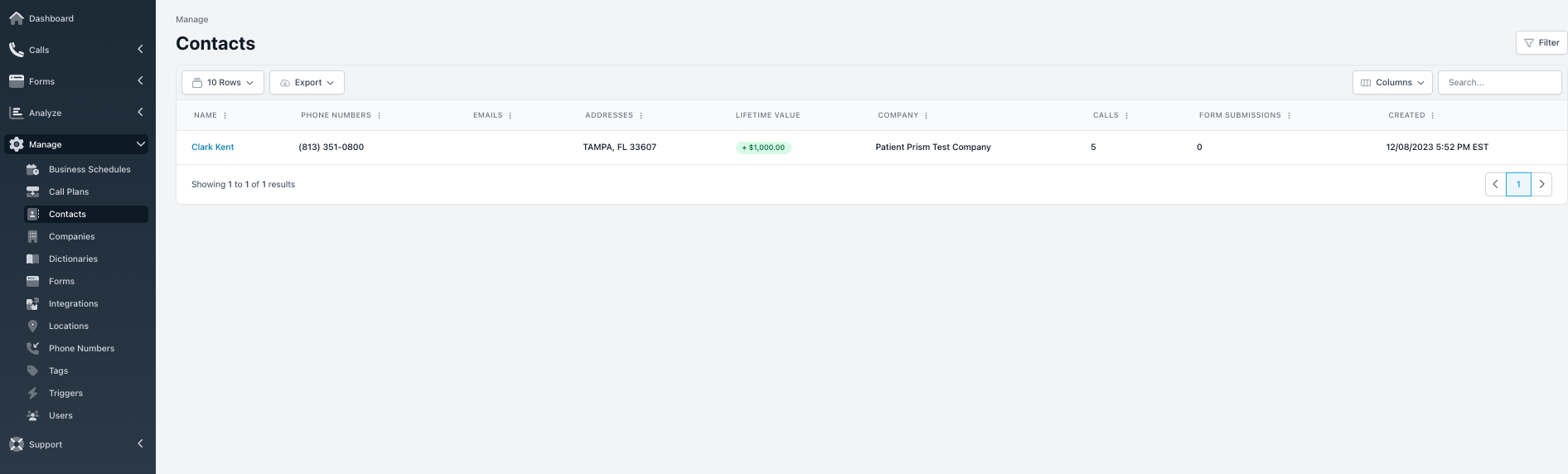This screenshot has height=474, width=1568.
Task: Click the Filter button
Action: pos(1541,43)
